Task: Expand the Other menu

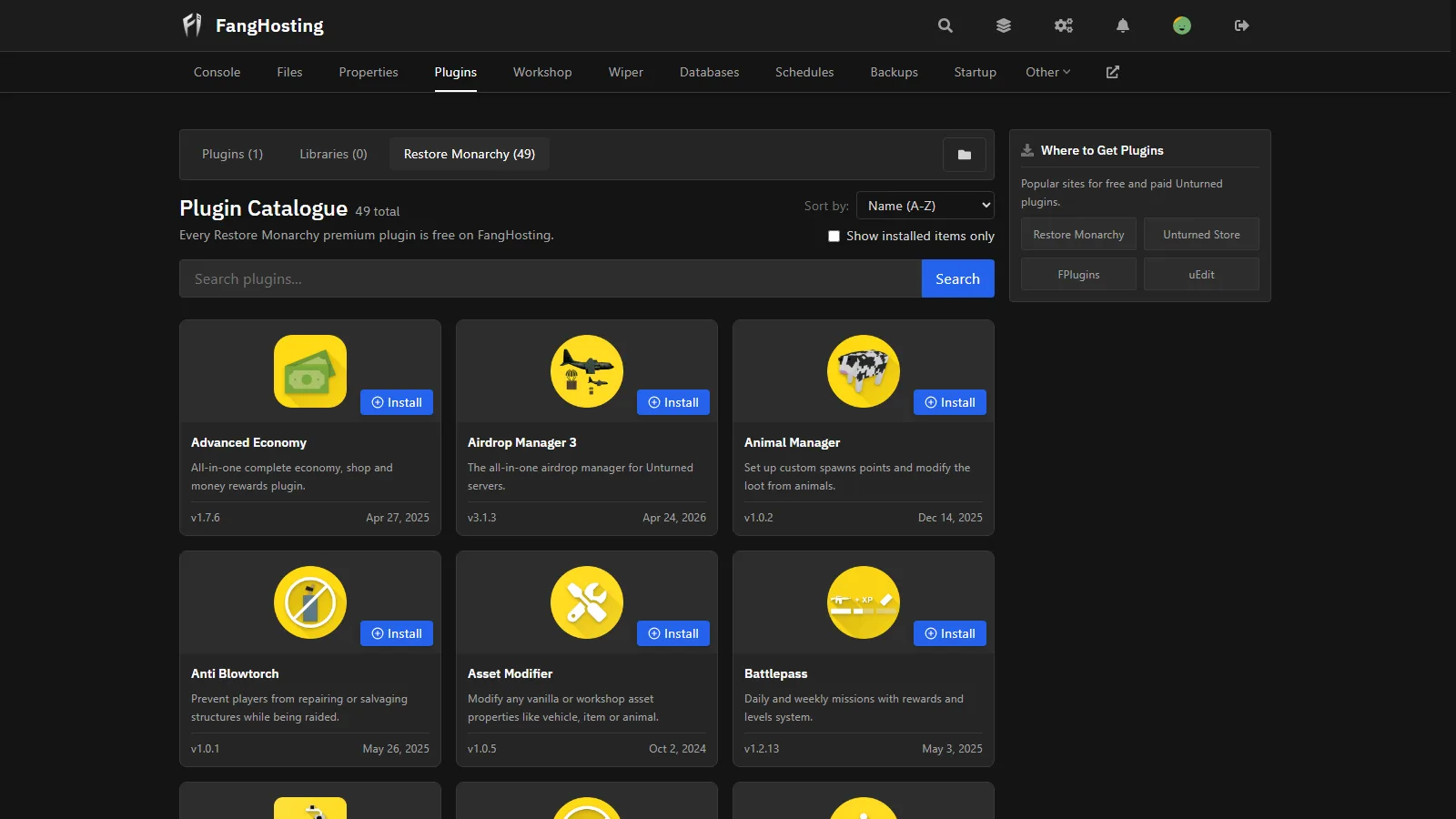Action: 1048,72
